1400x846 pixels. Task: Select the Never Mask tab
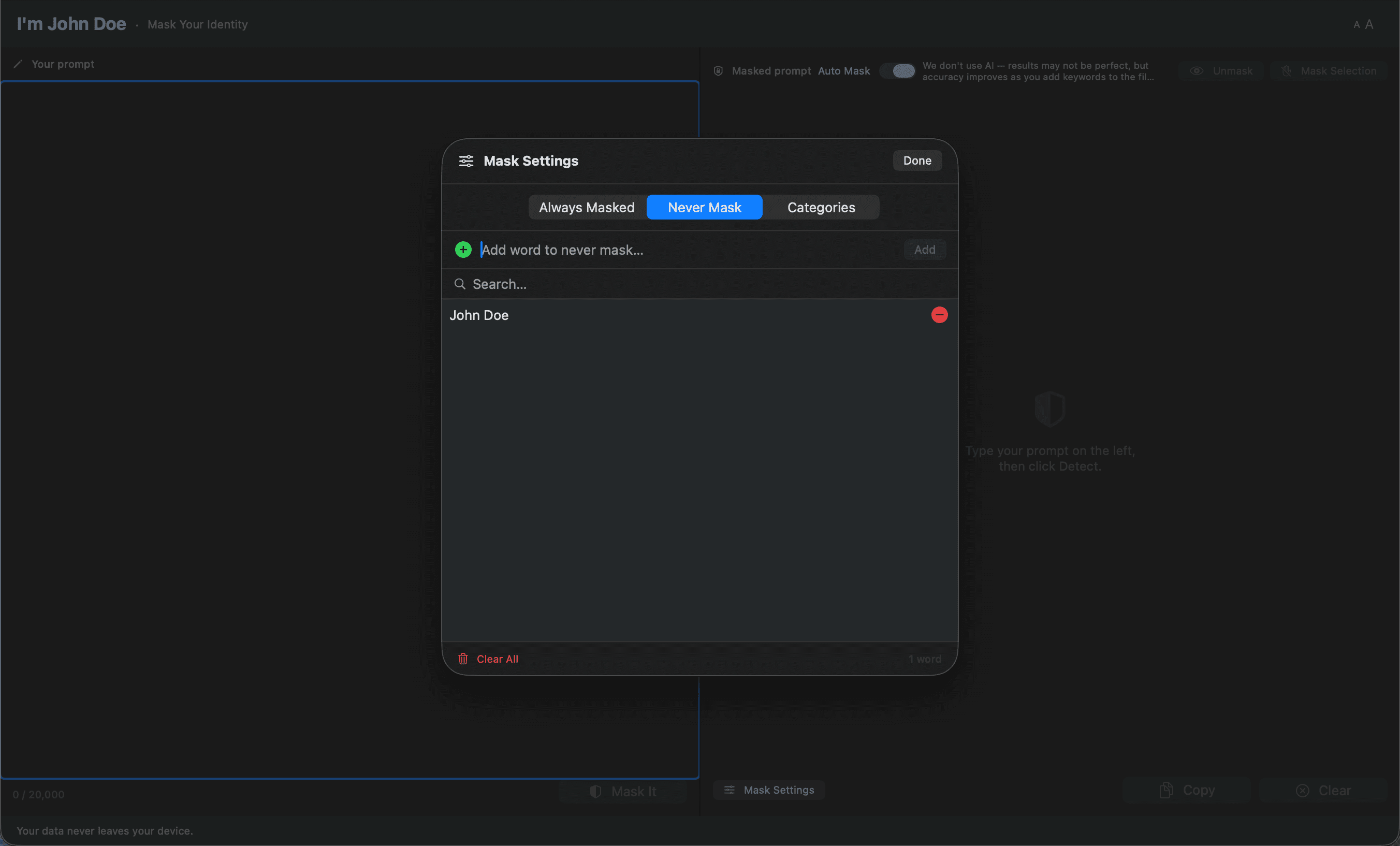click(x=704, y=207)
